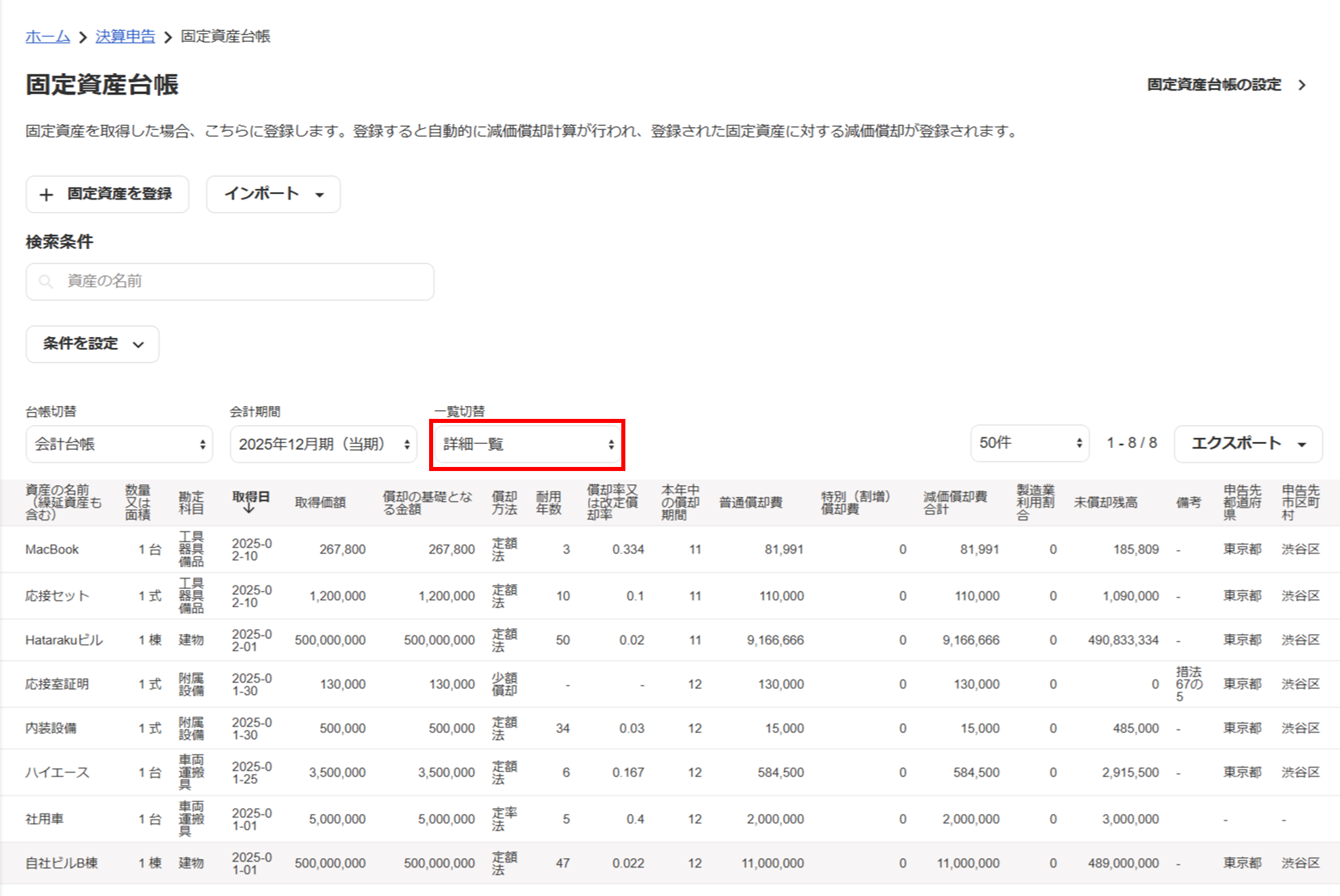
Task: Click the 取得日 sort arrow
Action: click(248, 509)
